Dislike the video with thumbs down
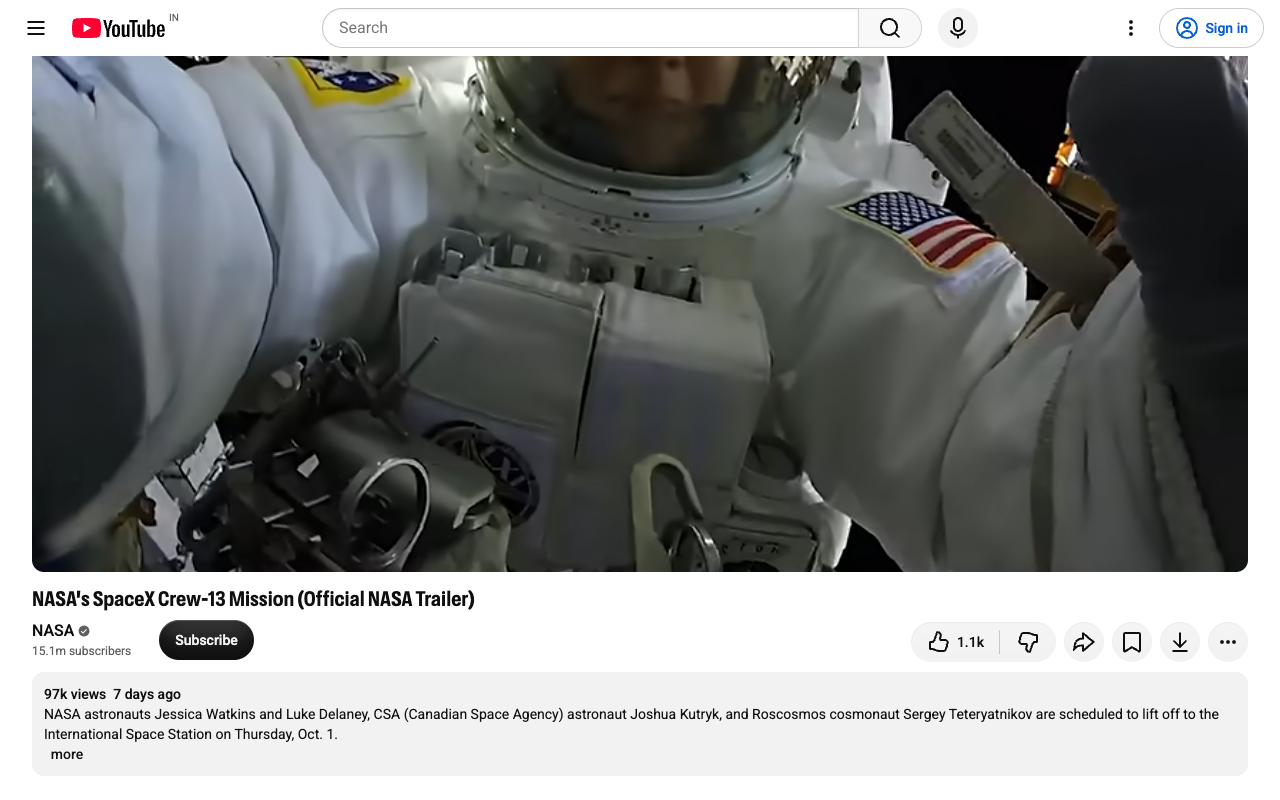 tap(1028, 642)
